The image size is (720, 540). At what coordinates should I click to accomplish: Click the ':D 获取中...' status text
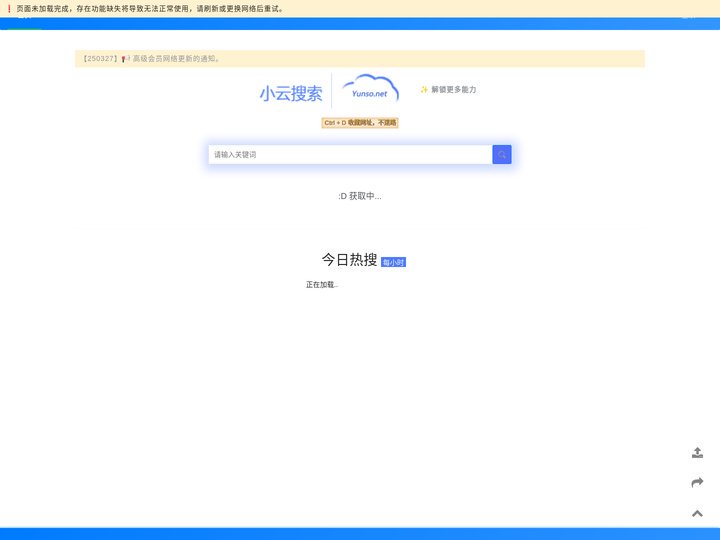pyautogui.click(x=360, y=196)
